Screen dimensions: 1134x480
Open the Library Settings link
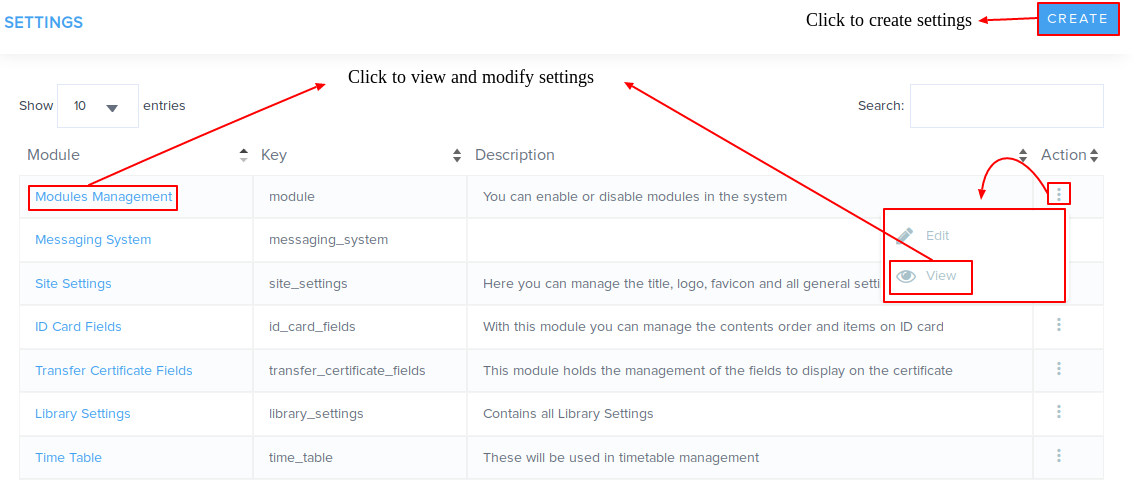pyautogui.click(x=82, y=414)
